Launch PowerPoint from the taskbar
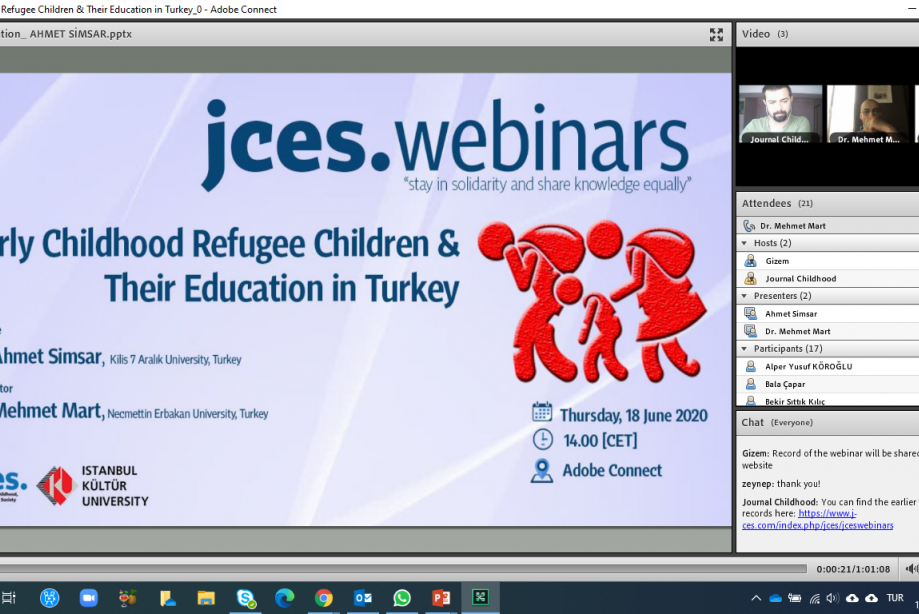Viewport: 919px width, 614px height. pyautogui.click(x=440, y=598)
